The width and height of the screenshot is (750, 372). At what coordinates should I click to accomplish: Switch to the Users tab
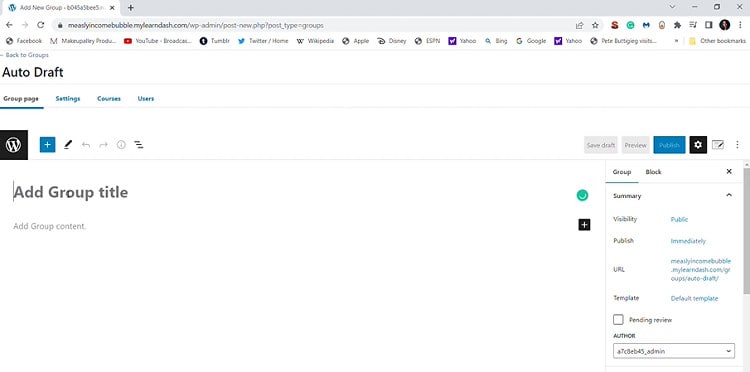pos(146,98)
